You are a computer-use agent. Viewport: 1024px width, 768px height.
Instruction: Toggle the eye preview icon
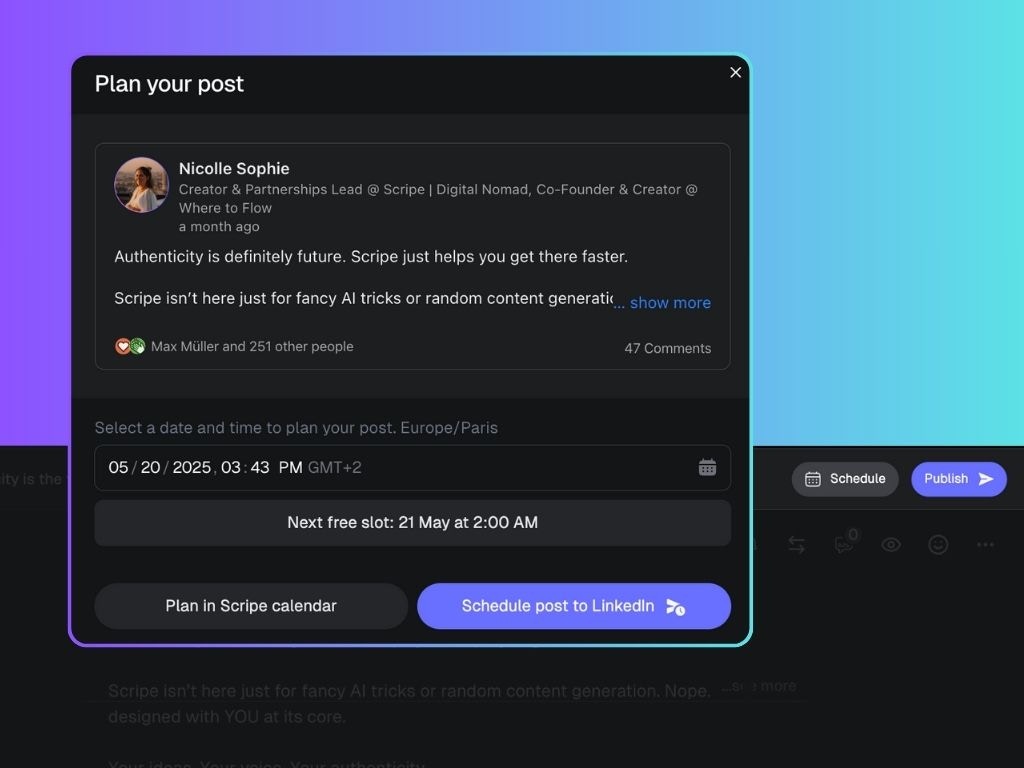point(891,545)
